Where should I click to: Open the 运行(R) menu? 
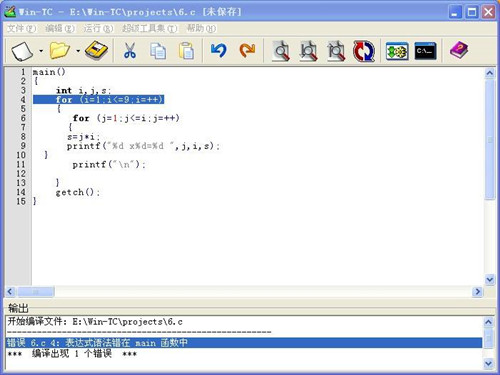[x=98, y=29]
